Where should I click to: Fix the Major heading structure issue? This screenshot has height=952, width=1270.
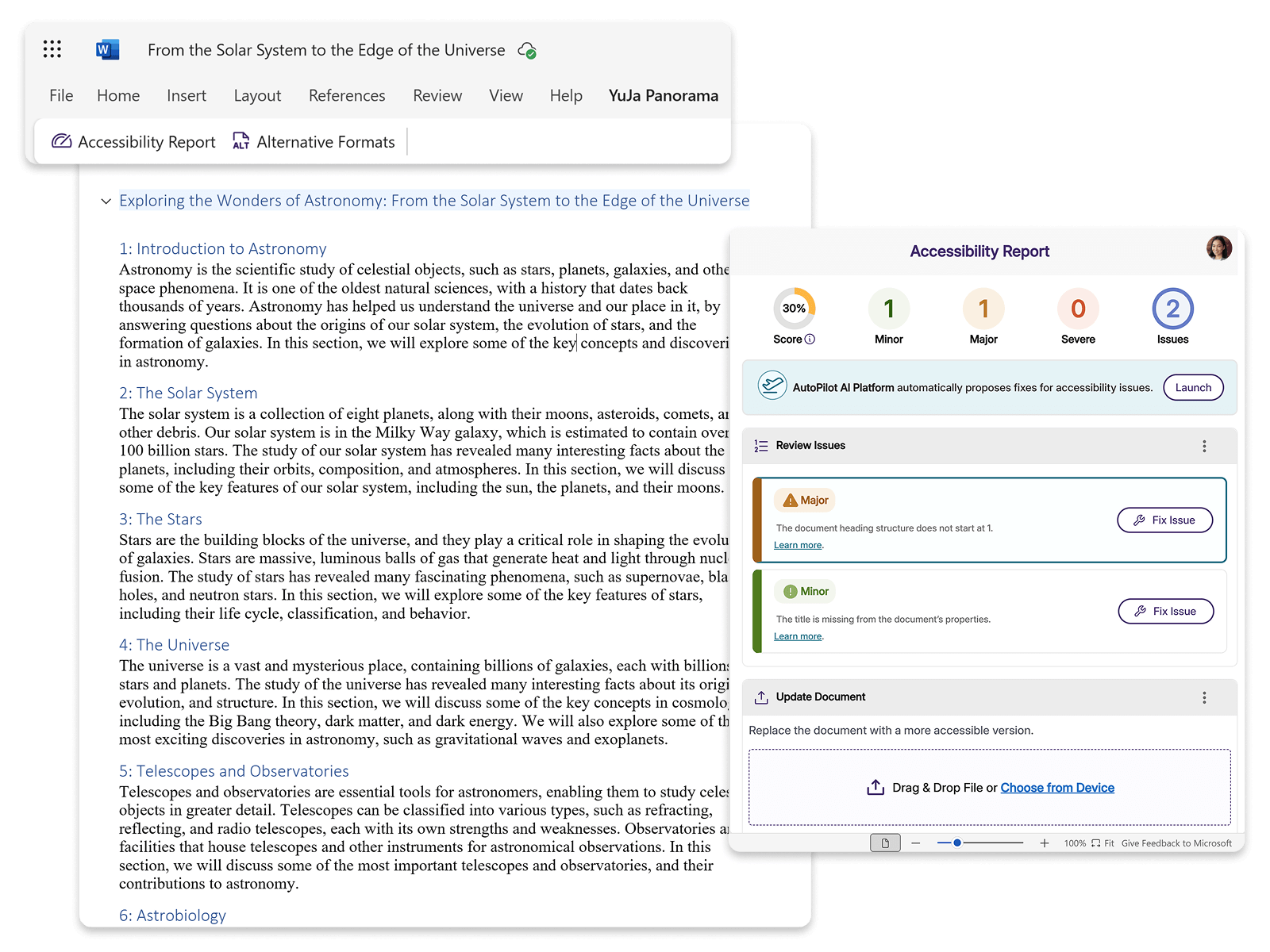click(1164, 520)
